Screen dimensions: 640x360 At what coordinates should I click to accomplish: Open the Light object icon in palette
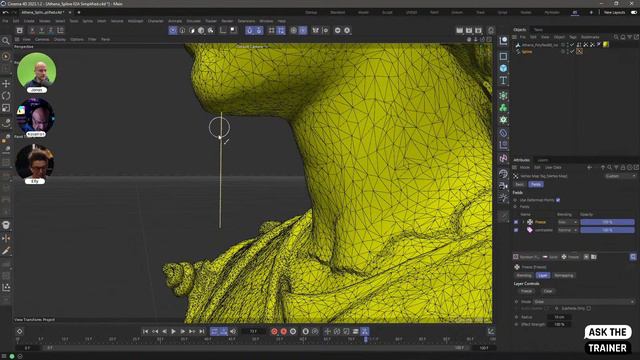point(503,198)
